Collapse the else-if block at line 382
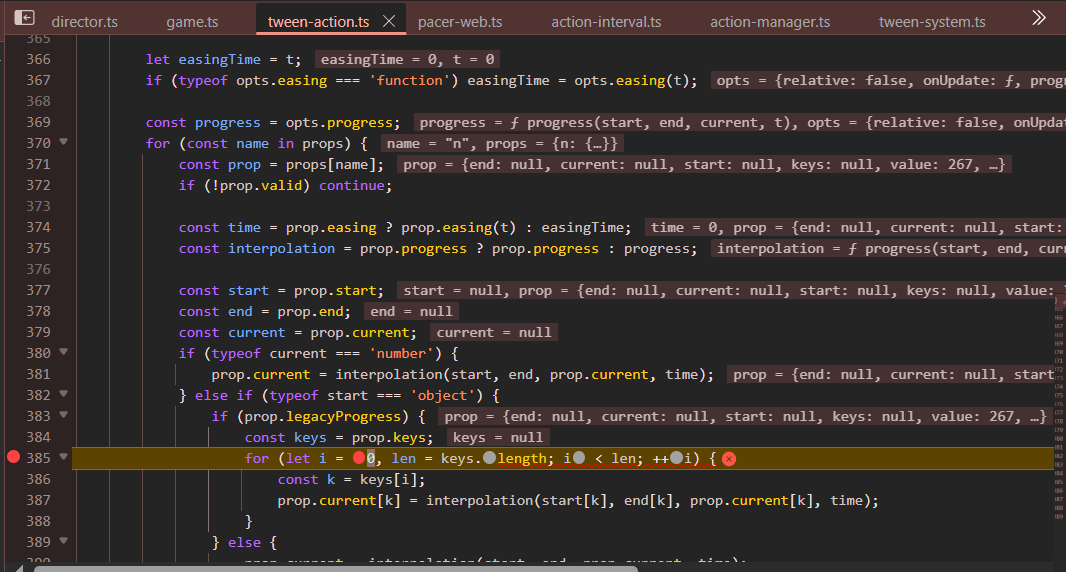This screenshot has height=572, width=1066. tap(63, 394)
